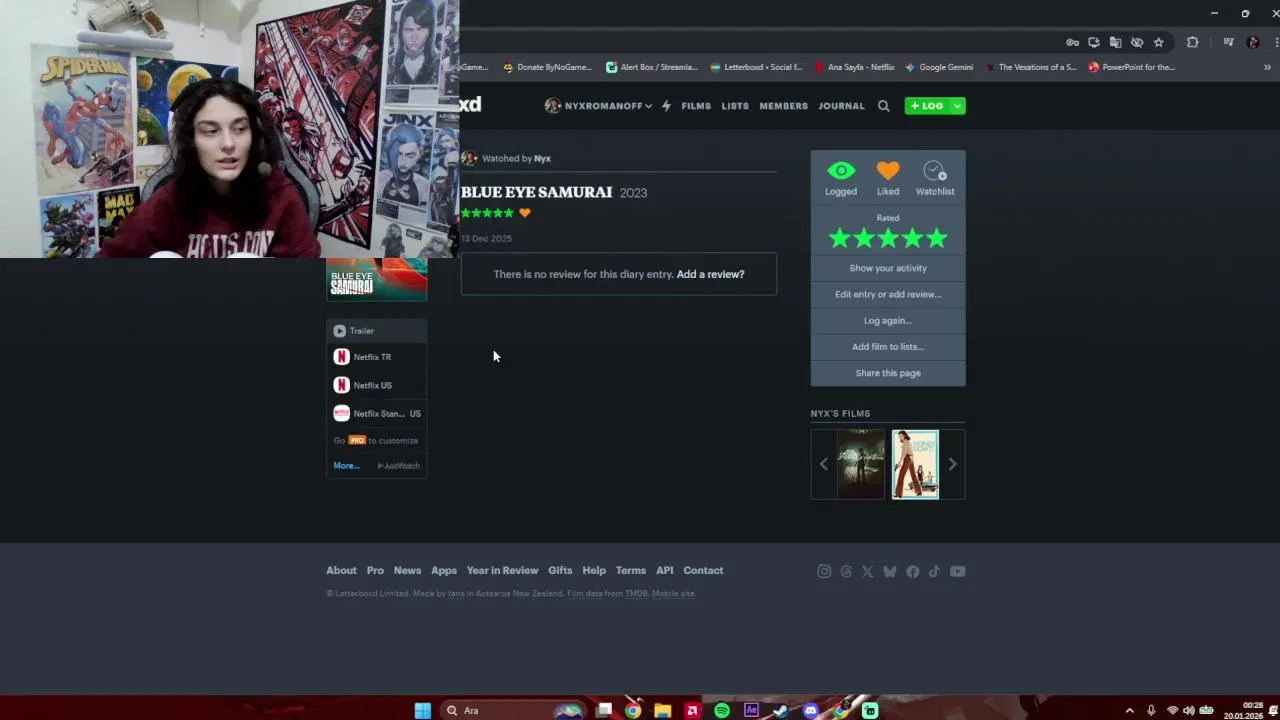
Task: Open the Year in Review footer link
Action: click(x=502, y=570)
